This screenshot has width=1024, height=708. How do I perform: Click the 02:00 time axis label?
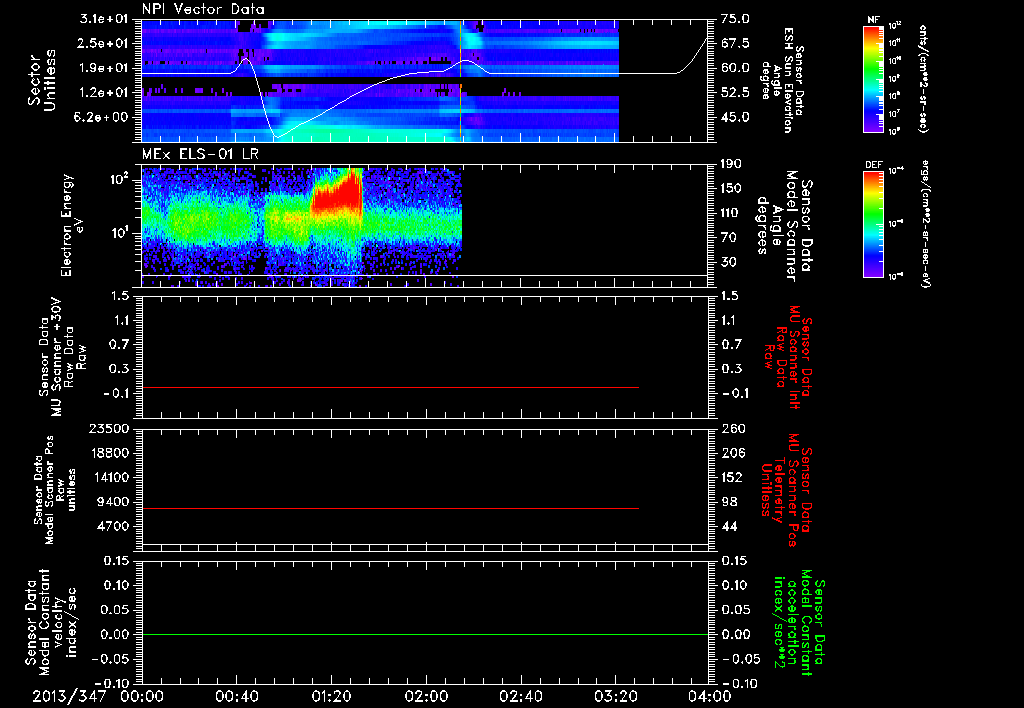425,696
